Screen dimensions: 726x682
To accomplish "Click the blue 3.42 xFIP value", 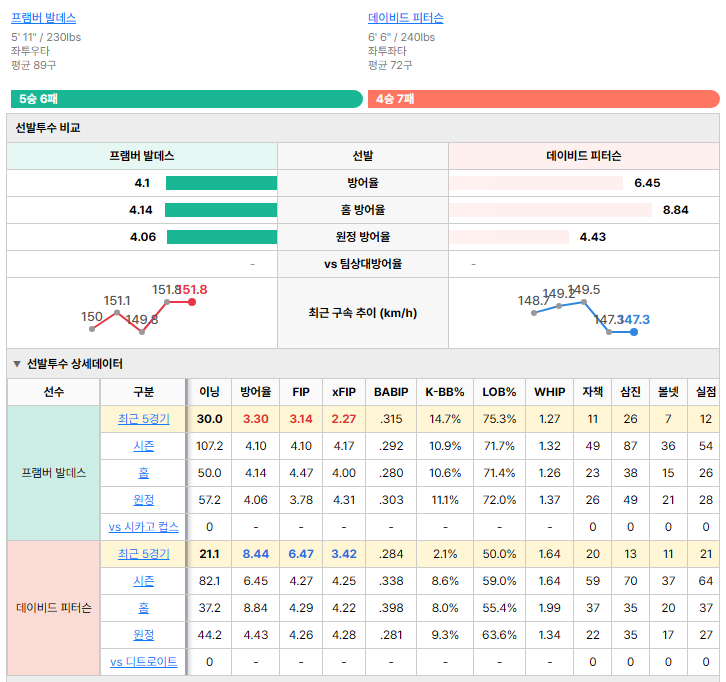I will (x=344, y=554).
